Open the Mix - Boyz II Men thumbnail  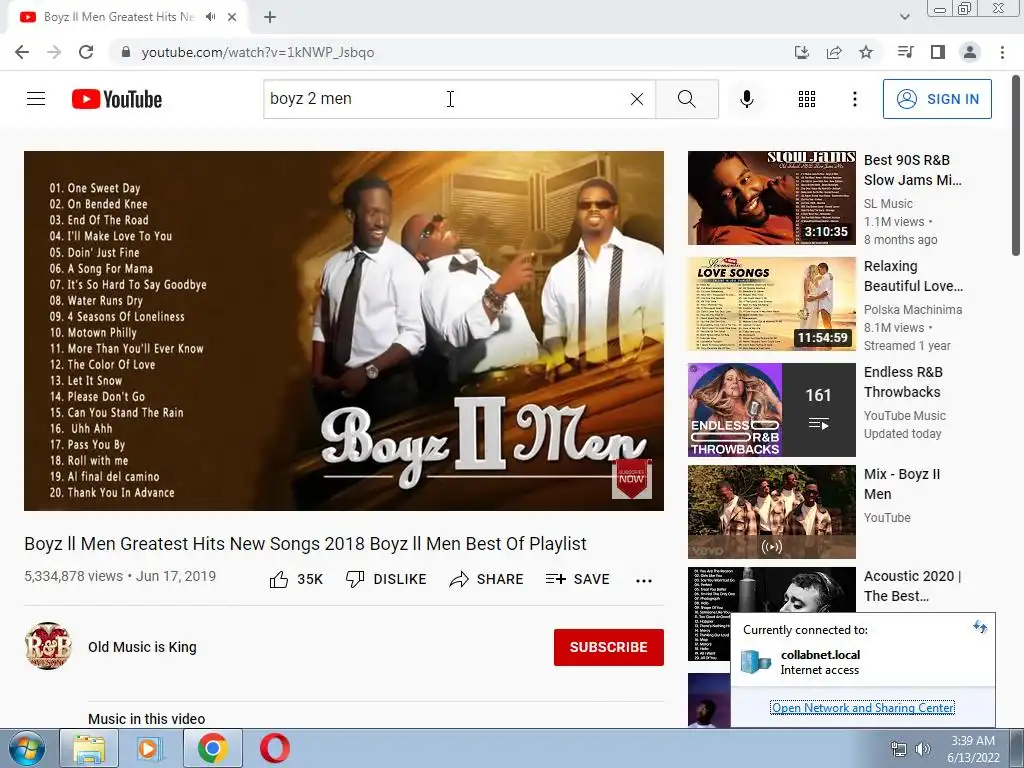(771, 512)
